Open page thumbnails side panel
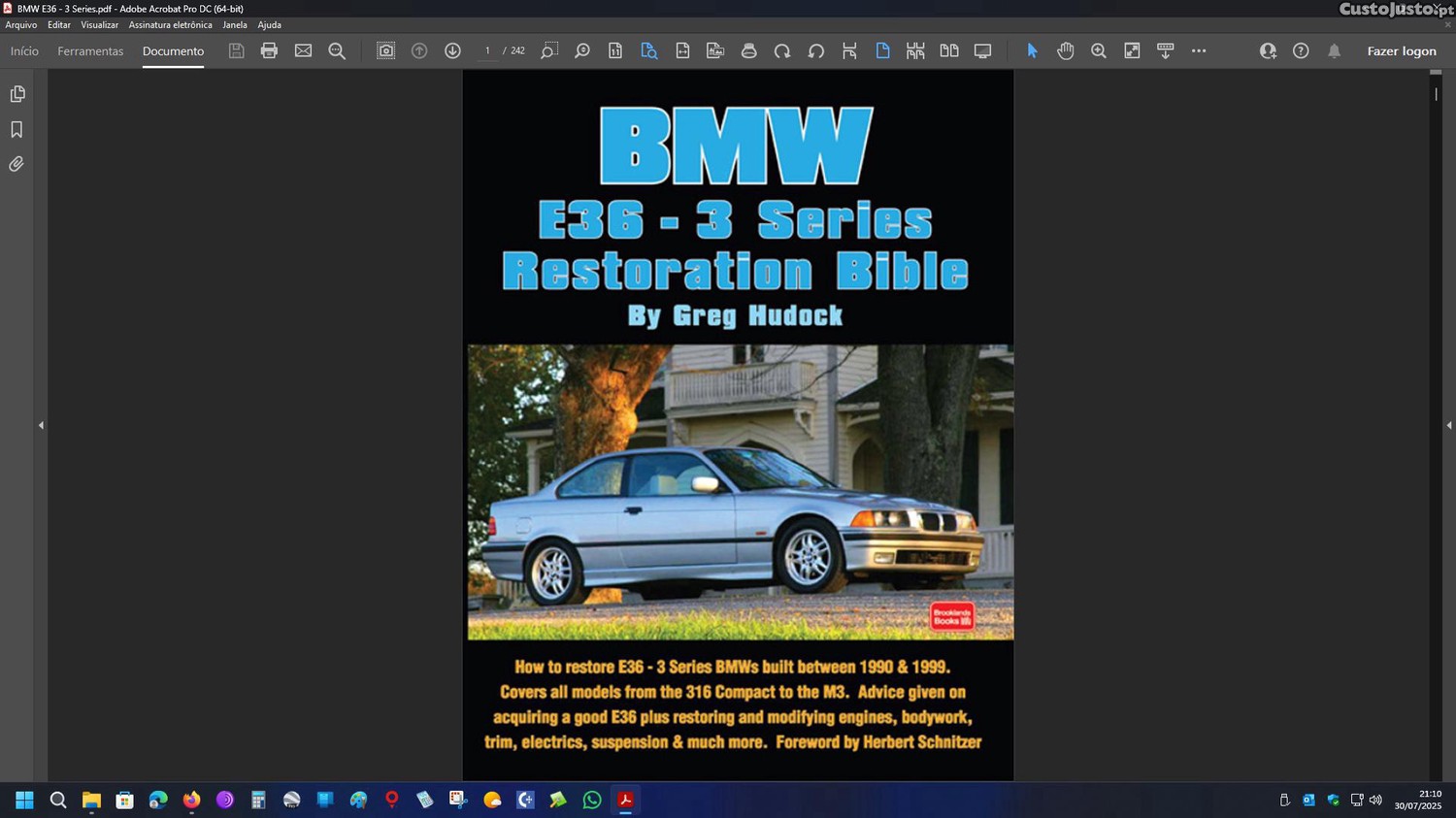This screenshot has width=1456, height=818. tap(17, 94)
